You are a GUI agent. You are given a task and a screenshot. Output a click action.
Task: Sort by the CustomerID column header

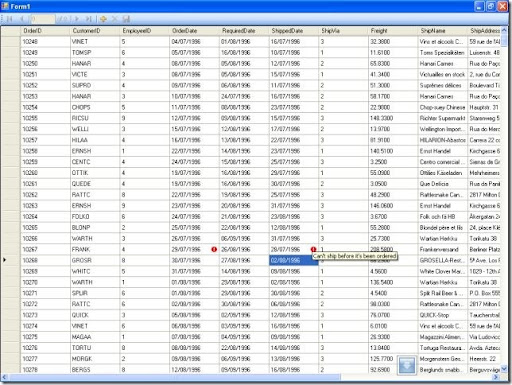click(x=95, y=31)
